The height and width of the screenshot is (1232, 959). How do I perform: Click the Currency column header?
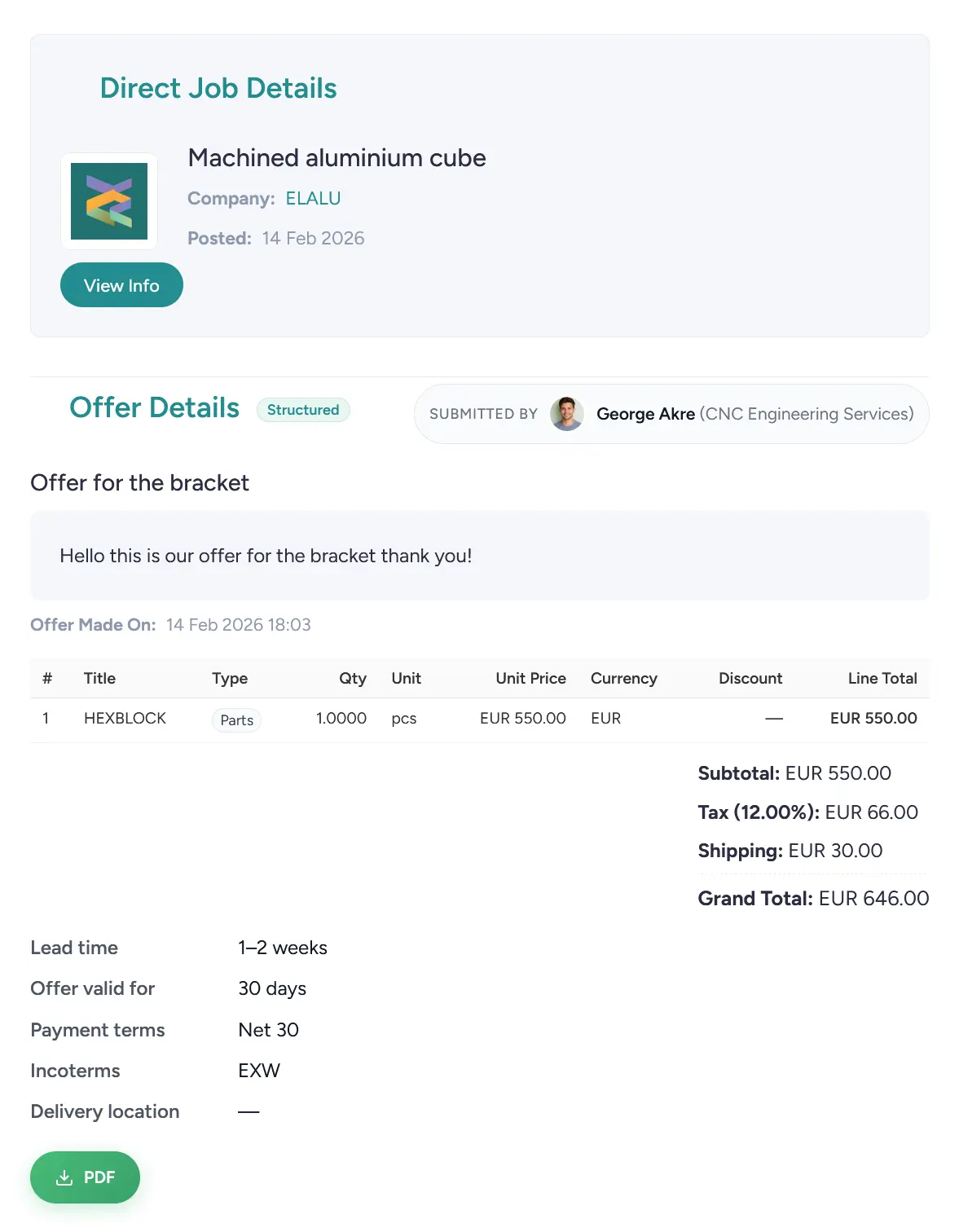(623, 679)
